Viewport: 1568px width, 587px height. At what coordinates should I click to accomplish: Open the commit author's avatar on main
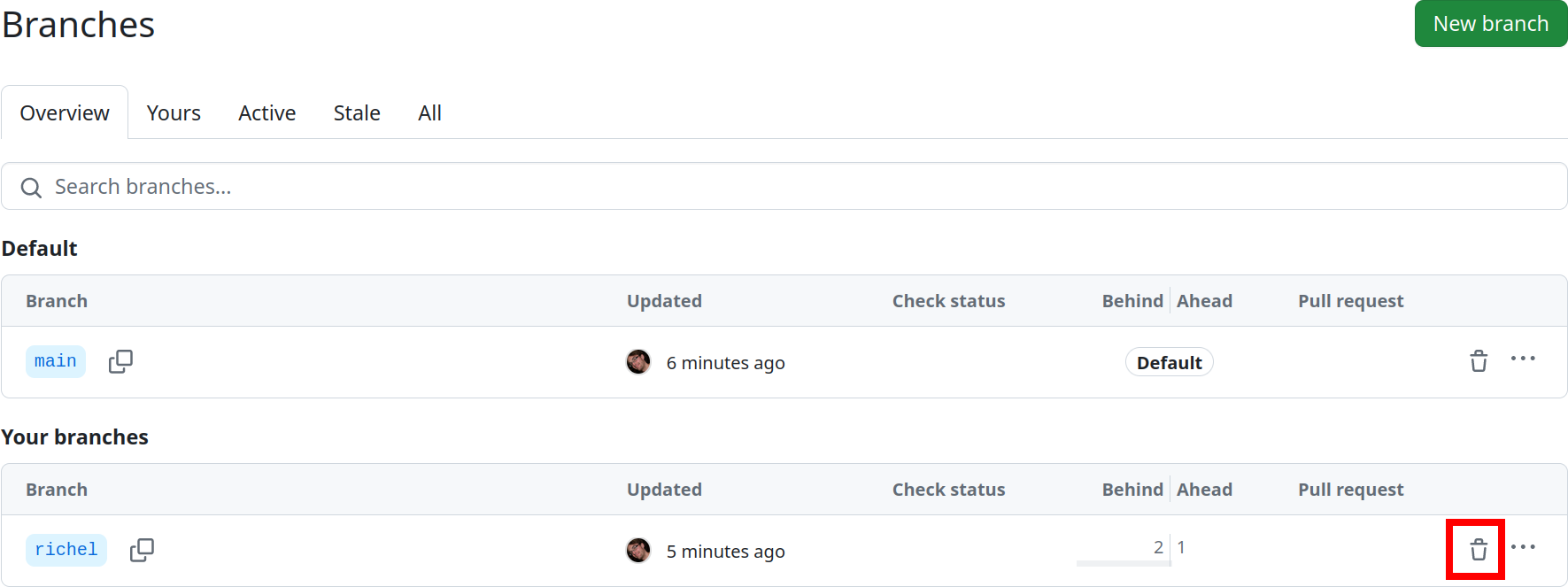(637, 362)
